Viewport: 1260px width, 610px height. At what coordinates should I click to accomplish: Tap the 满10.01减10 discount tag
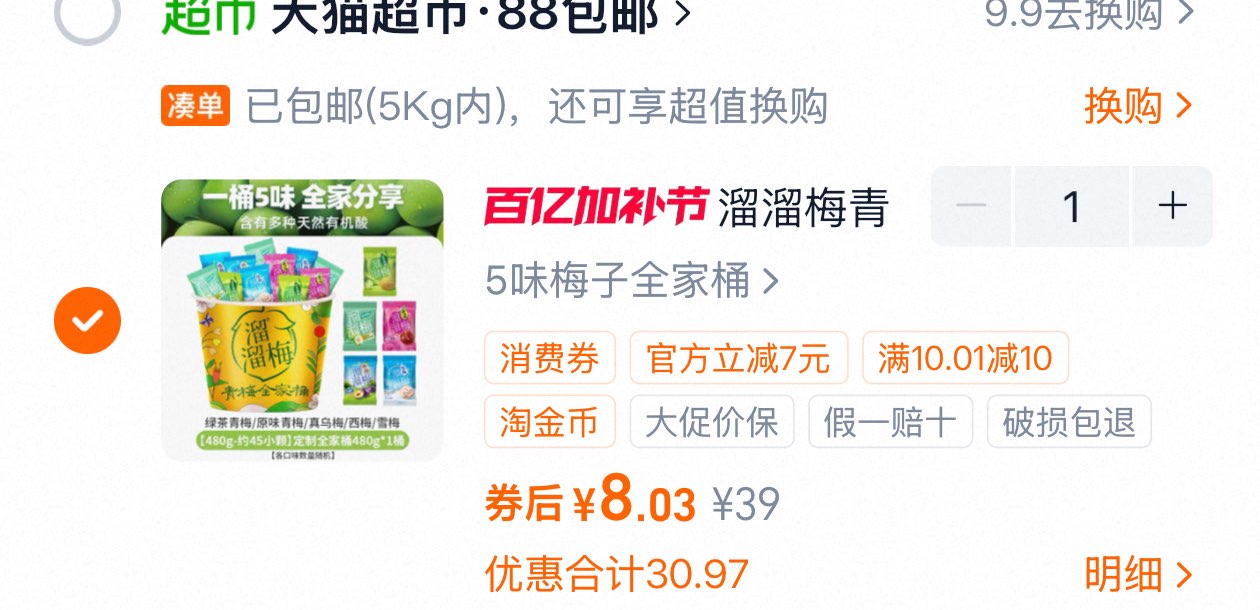[x=965, y=358]
